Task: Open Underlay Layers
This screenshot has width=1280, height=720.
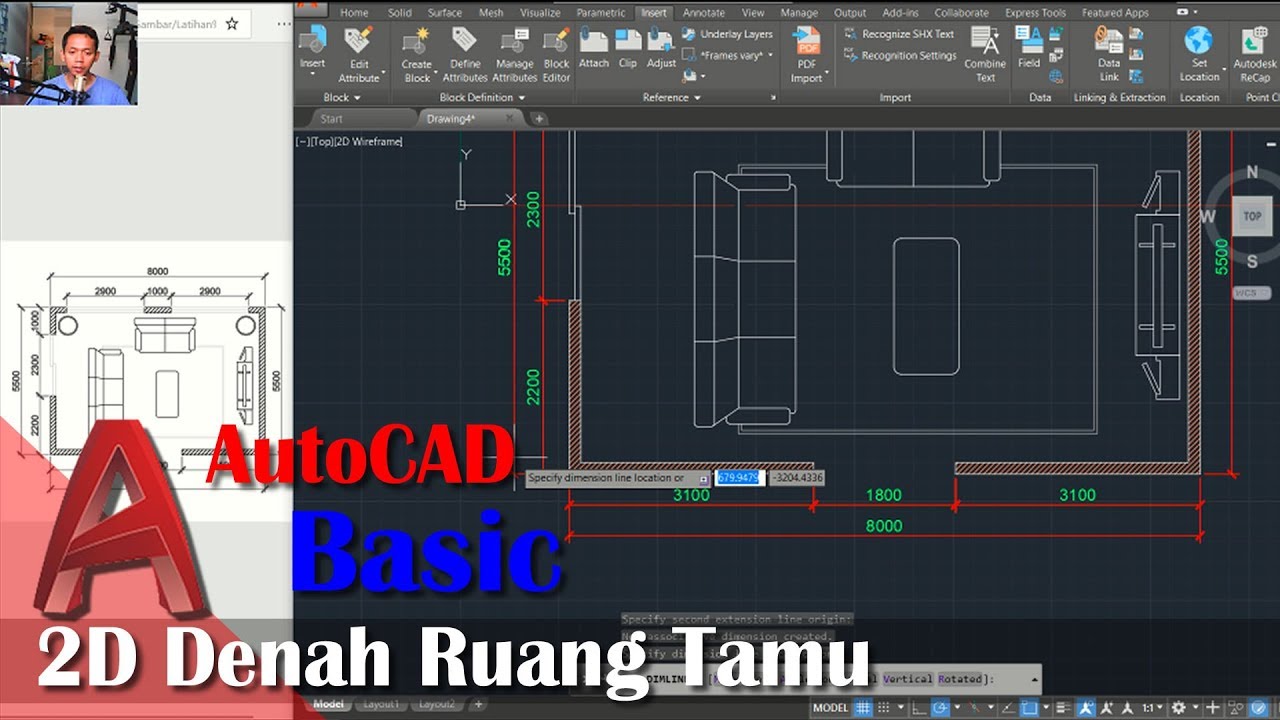Action: pos(728,34)
